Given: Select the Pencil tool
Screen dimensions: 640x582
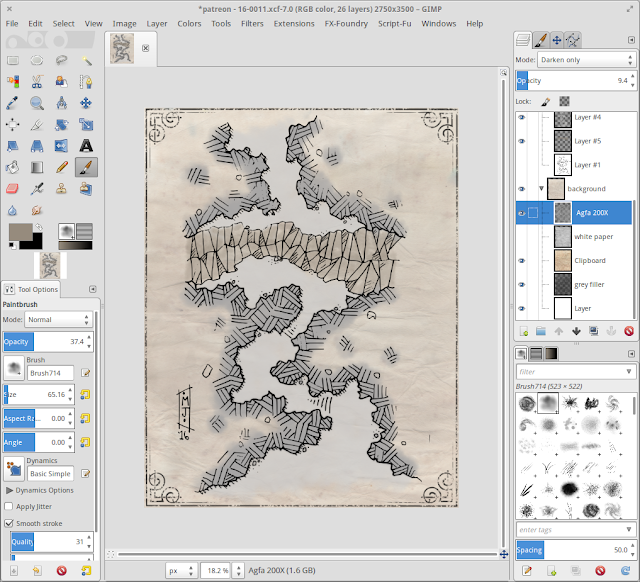Looking at the screenshot, I should click(62, 167).
